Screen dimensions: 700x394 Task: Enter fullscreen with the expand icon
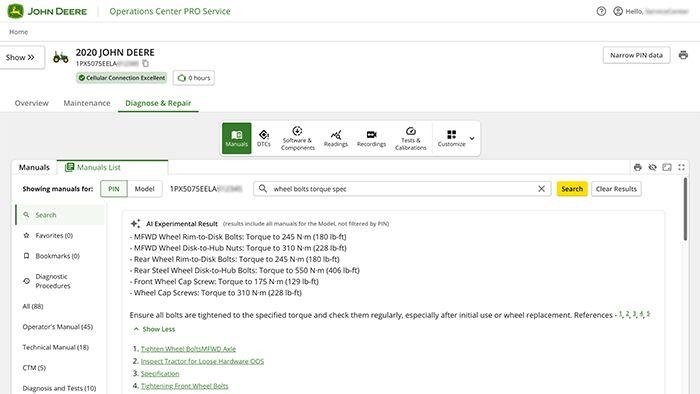click(681, 167)
